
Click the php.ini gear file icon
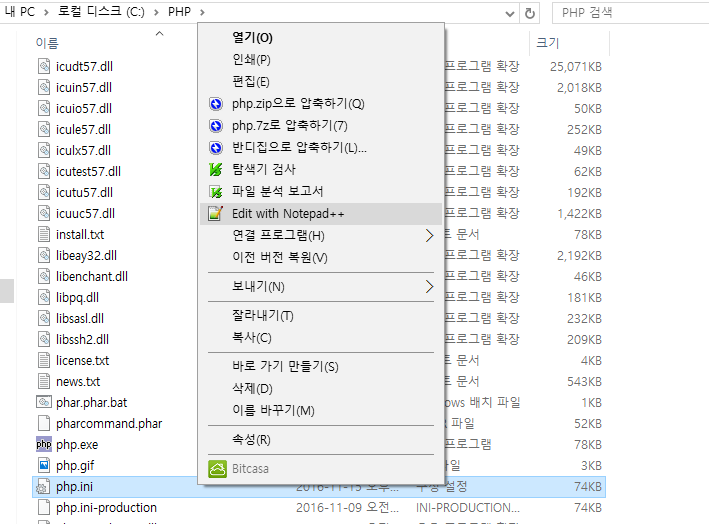43,486
